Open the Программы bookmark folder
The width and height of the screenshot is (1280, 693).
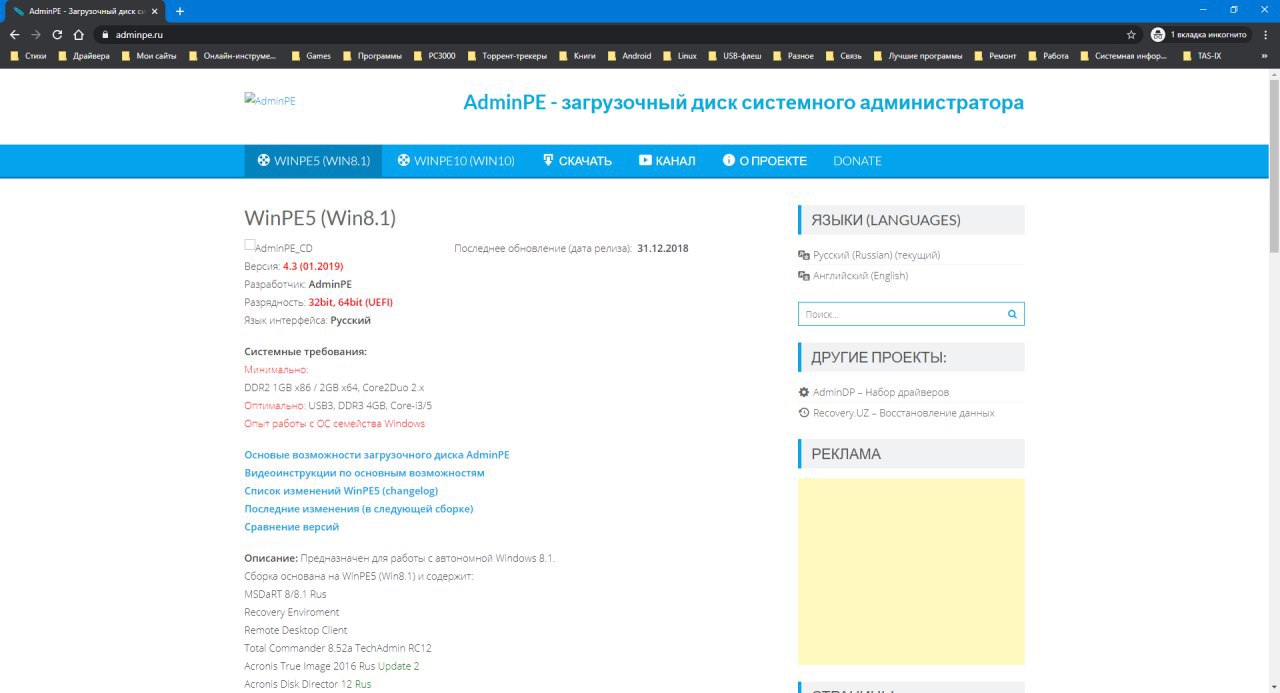point(373,56)
